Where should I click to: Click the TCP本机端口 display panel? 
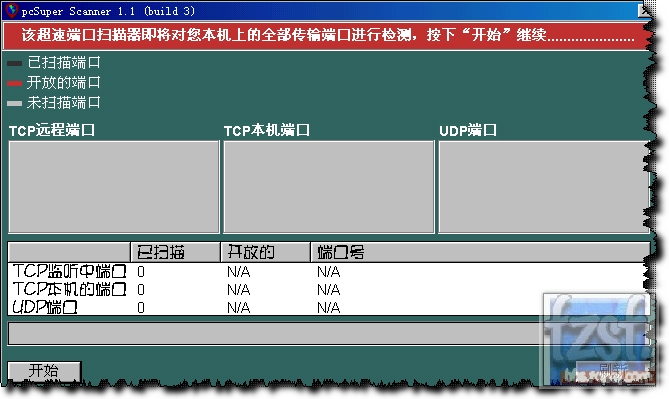pyautogui.click(x=329, y=187)
